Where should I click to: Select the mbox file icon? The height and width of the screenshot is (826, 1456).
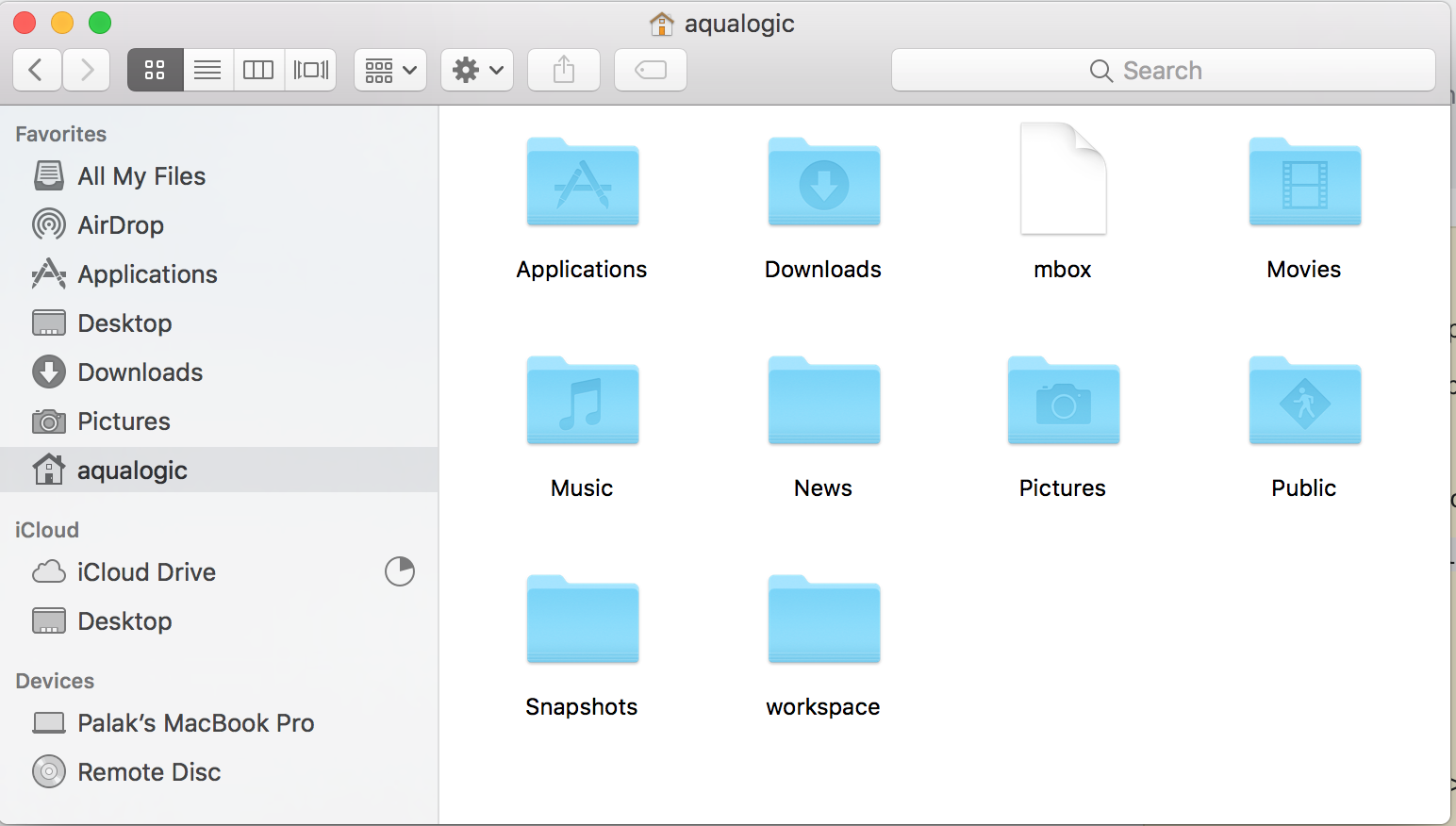[x=1063, y=179]
